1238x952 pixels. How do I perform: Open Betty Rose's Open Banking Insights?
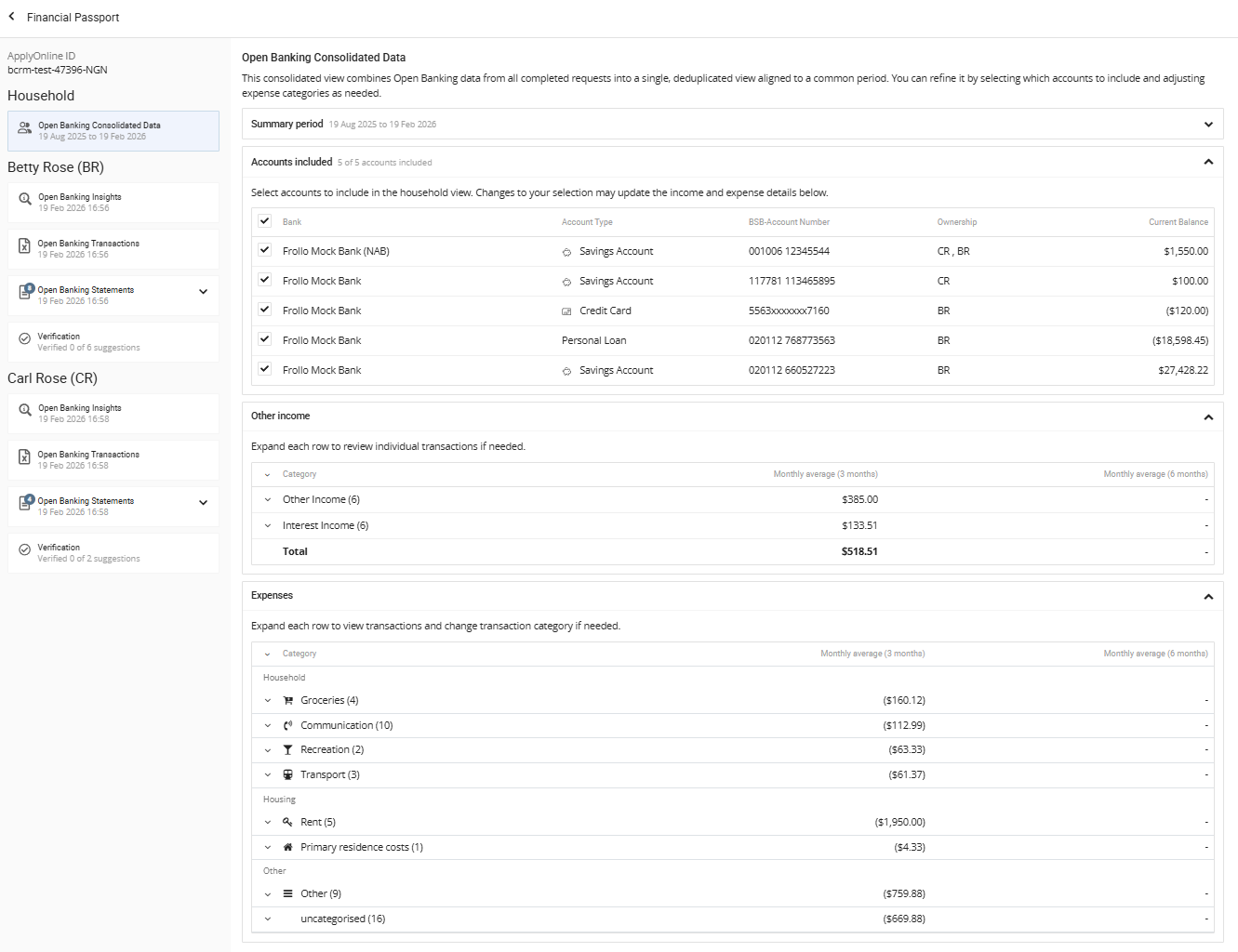click(x=113, y=203)
